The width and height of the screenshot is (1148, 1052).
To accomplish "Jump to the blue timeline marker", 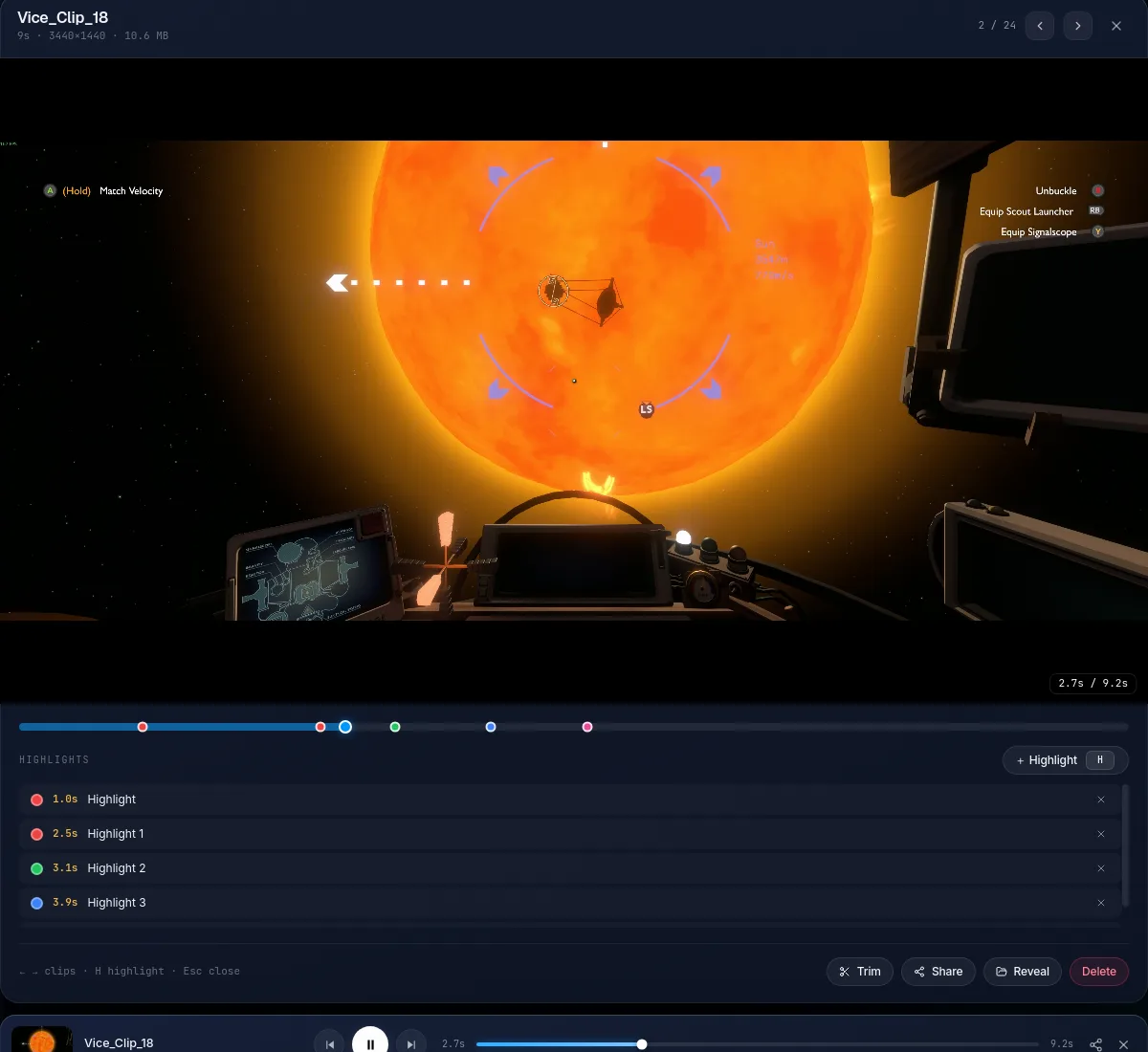I will click(491, 727).
